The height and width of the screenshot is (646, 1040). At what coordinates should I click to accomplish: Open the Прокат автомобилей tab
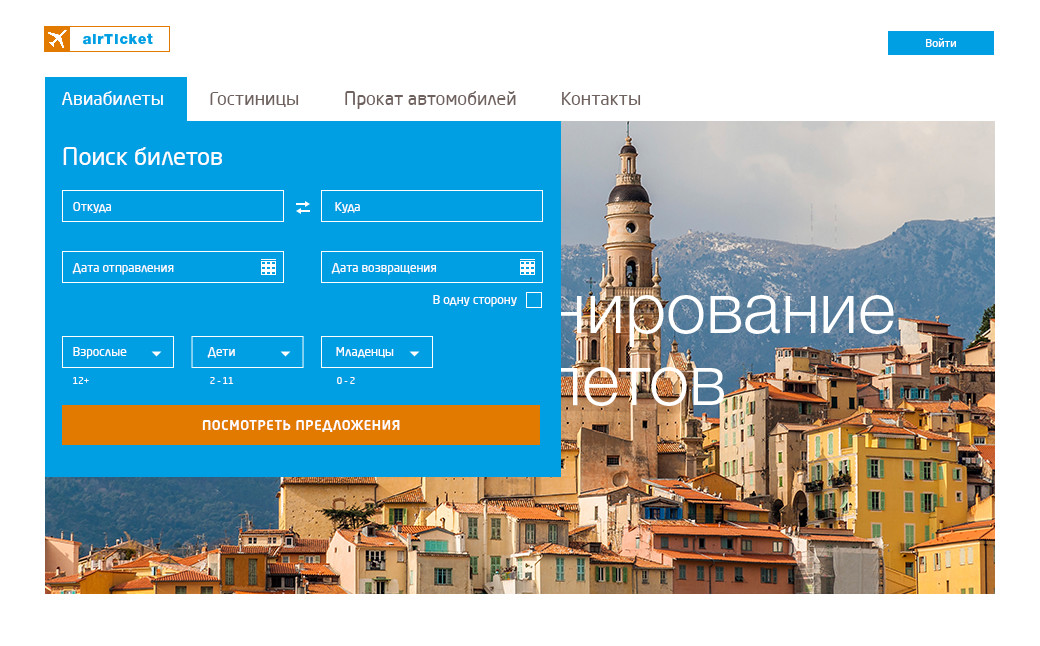[x=430, y=99]
